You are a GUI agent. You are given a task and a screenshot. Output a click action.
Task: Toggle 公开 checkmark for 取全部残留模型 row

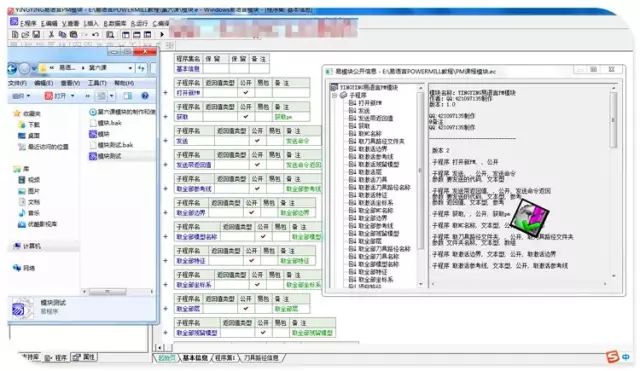click(x=263, y=333)
